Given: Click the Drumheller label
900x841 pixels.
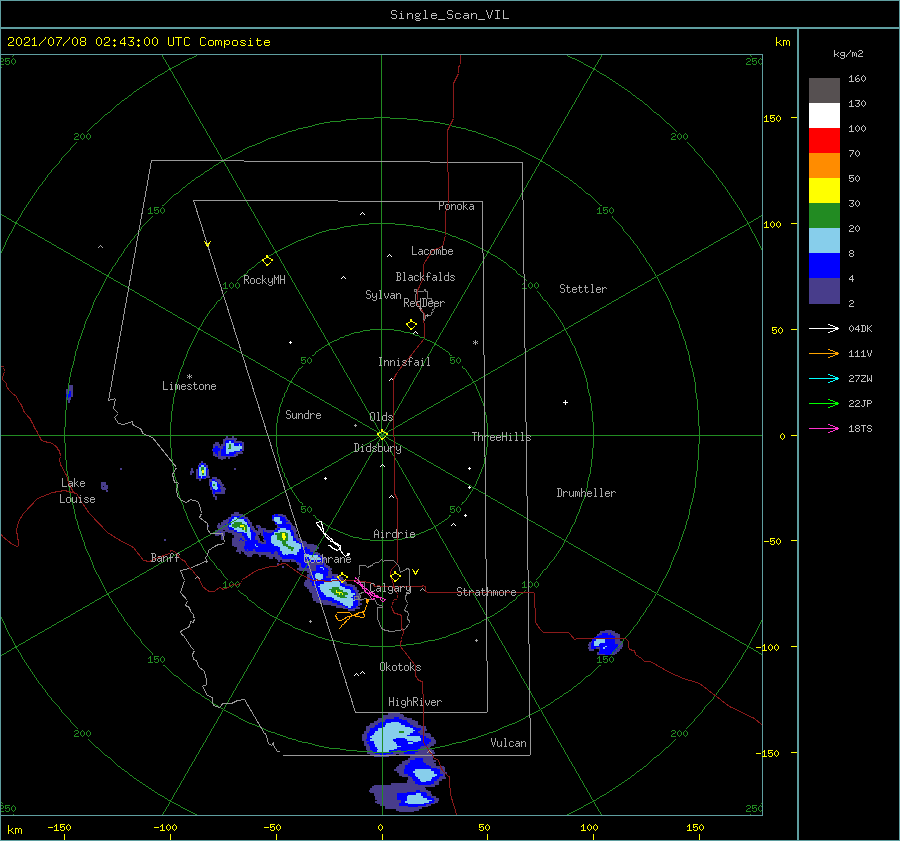Looking at the screenshot, I should pyautogui.click(x=586, y=493).
